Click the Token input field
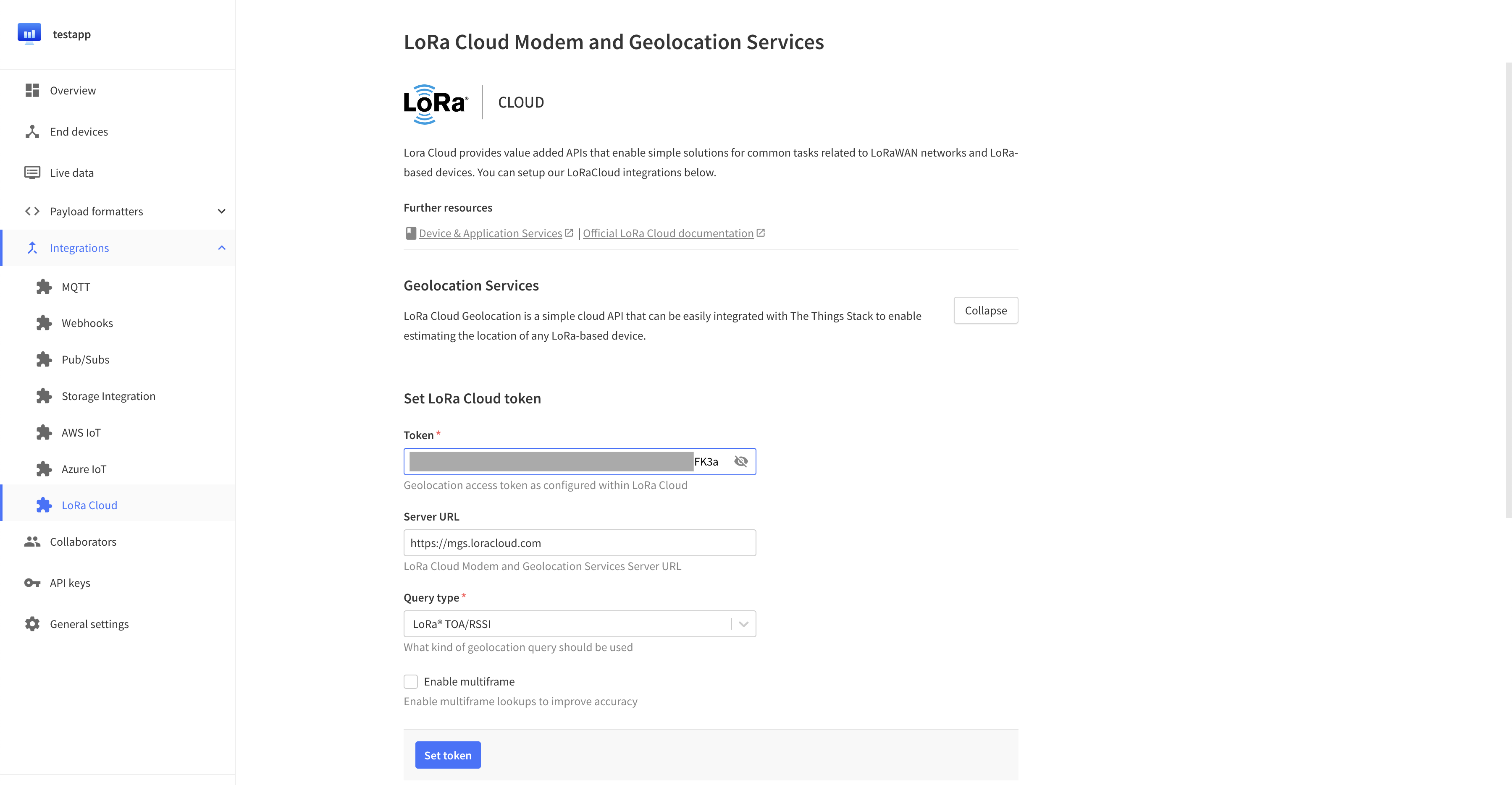The height and width of the screenshot is (785, 1512). tap(579, 461)
